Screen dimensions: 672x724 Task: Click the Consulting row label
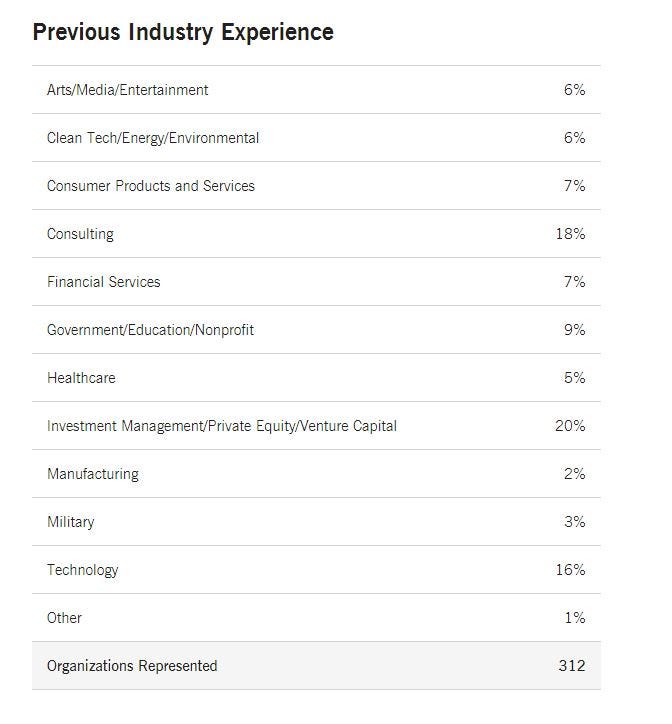[x=80, y=234]
